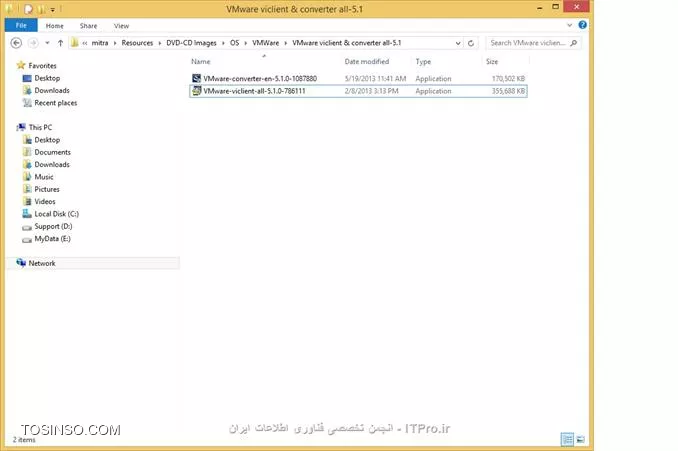Click the Music folder icon
This screenshot has width=678, height=451.
(27, 177)
